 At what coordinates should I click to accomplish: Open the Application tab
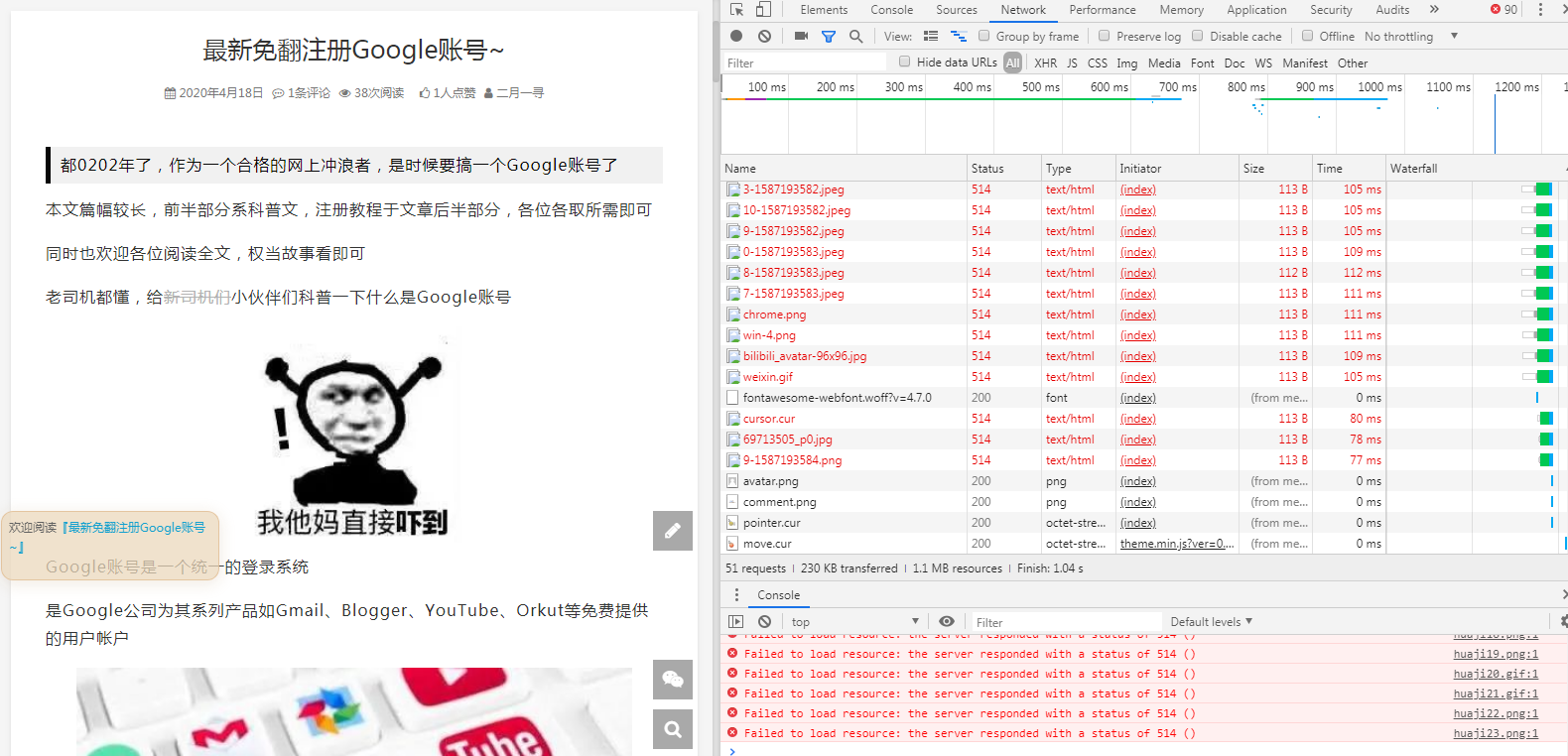(x=1256, y=10)
